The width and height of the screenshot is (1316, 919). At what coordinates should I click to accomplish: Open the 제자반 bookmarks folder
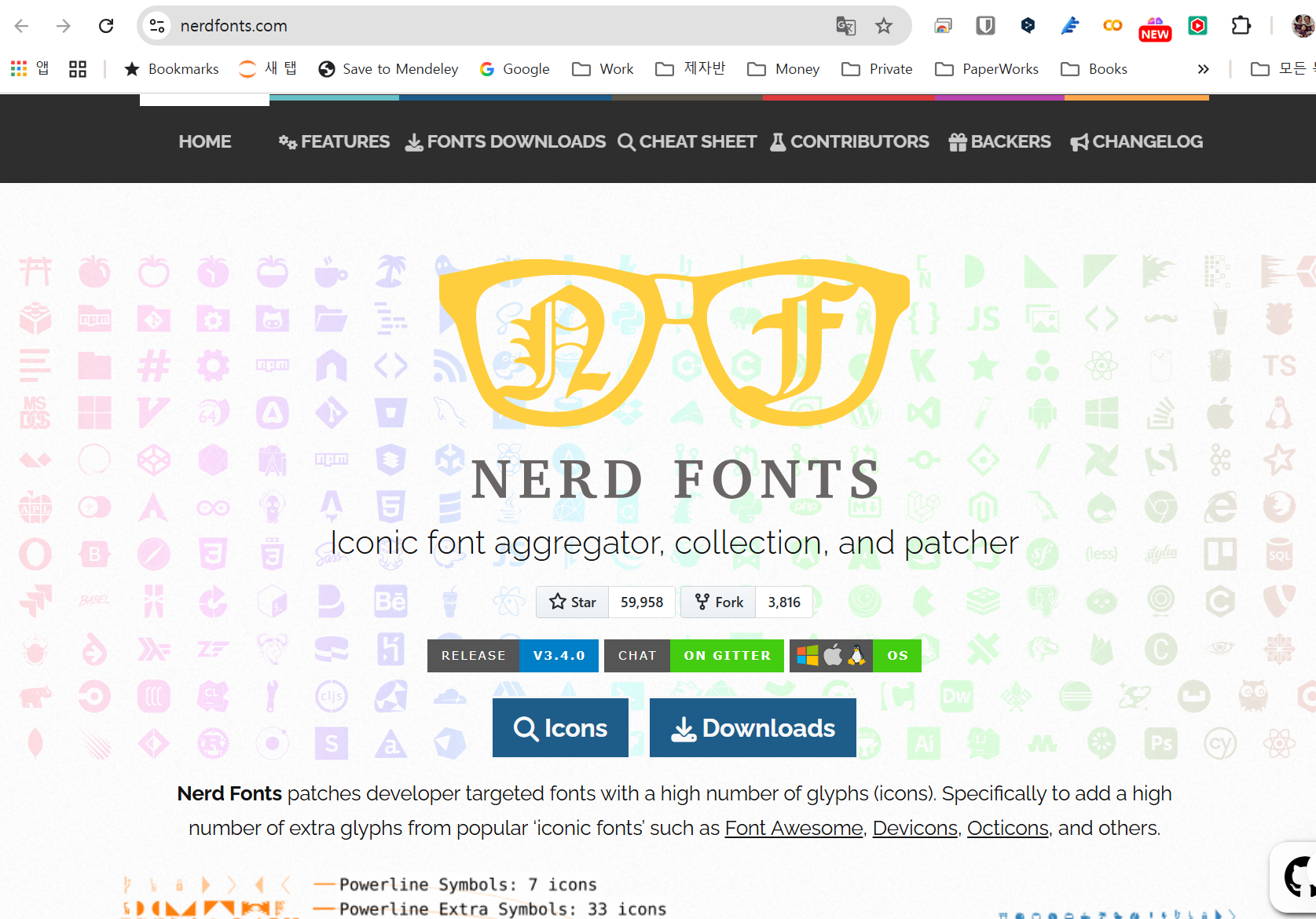(x=690, y=69)
